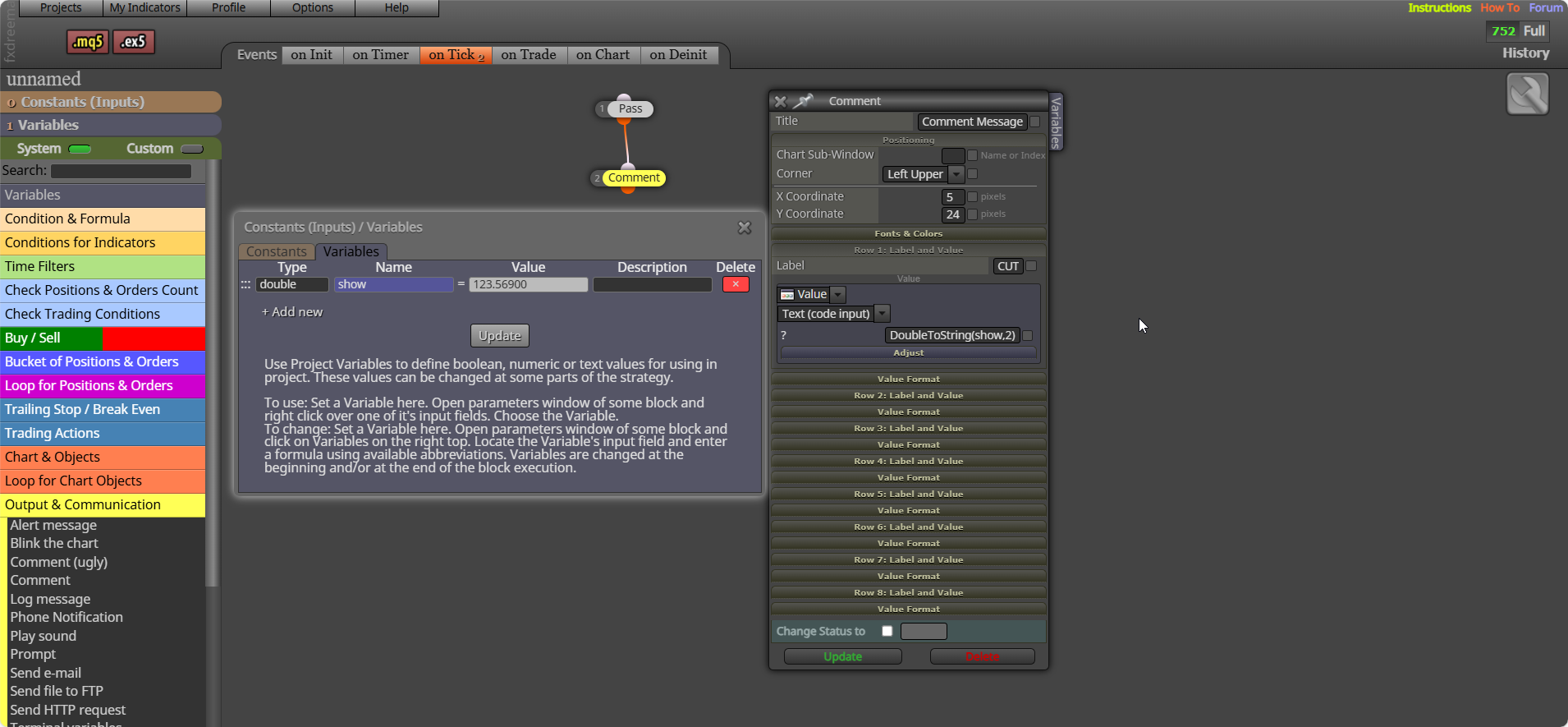Grab the drag handle of the 'show' variable row
1568x727 pixels.
pyautogui.click(x=245, y=284)
